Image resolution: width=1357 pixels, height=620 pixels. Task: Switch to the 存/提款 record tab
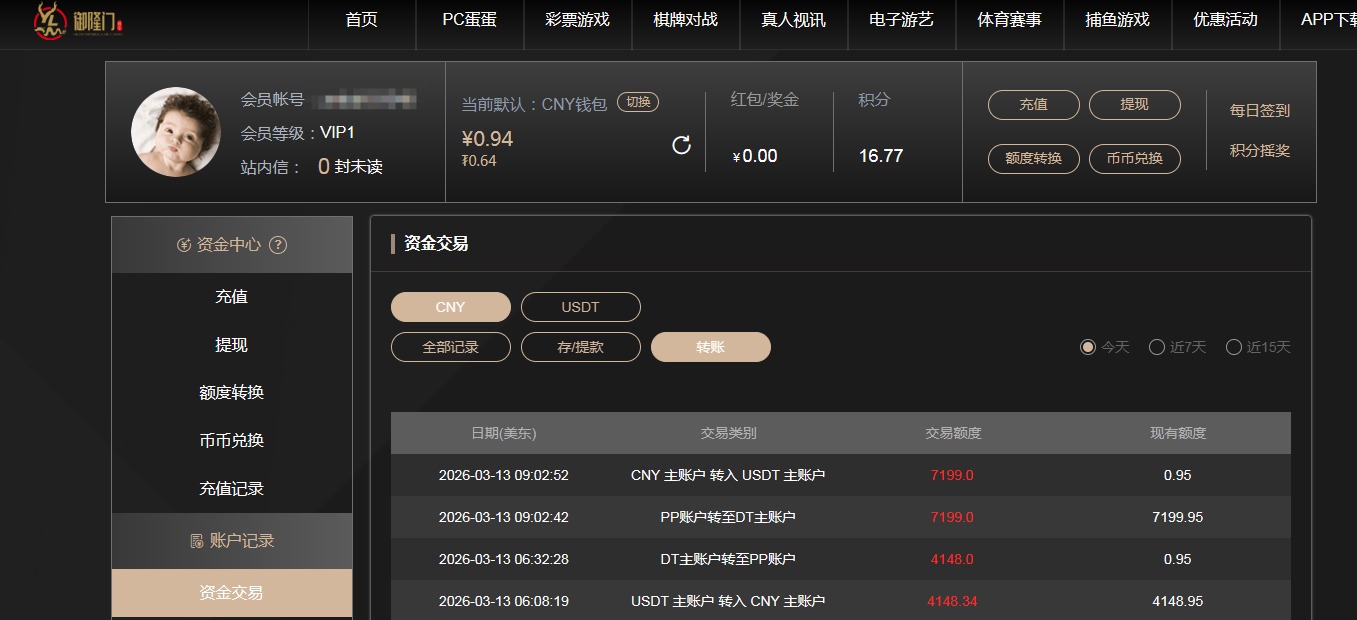coord(581,347)
